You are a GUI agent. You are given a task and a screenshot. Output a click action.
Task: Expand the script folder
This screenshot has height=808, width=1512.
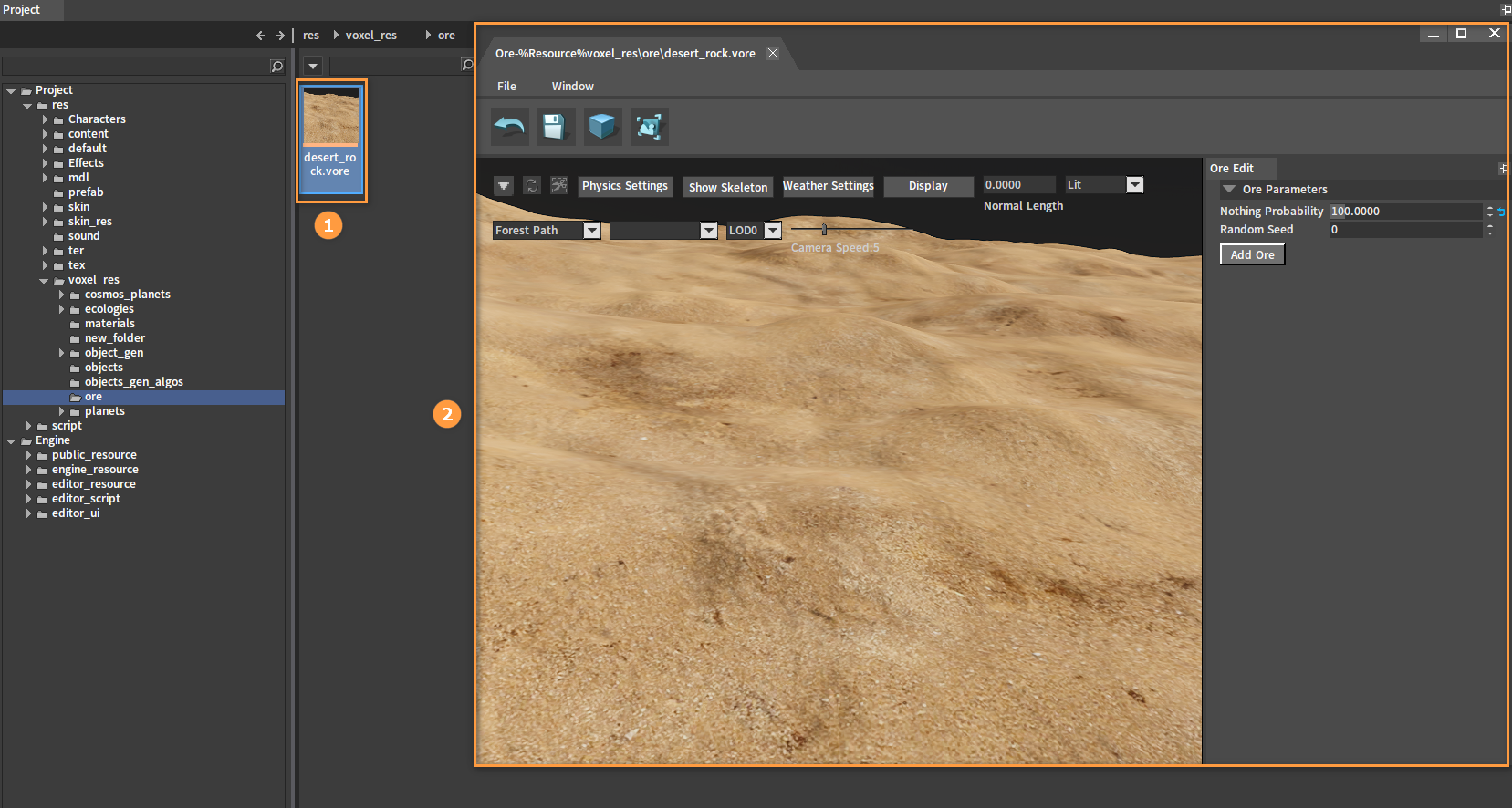click(28, 426)
